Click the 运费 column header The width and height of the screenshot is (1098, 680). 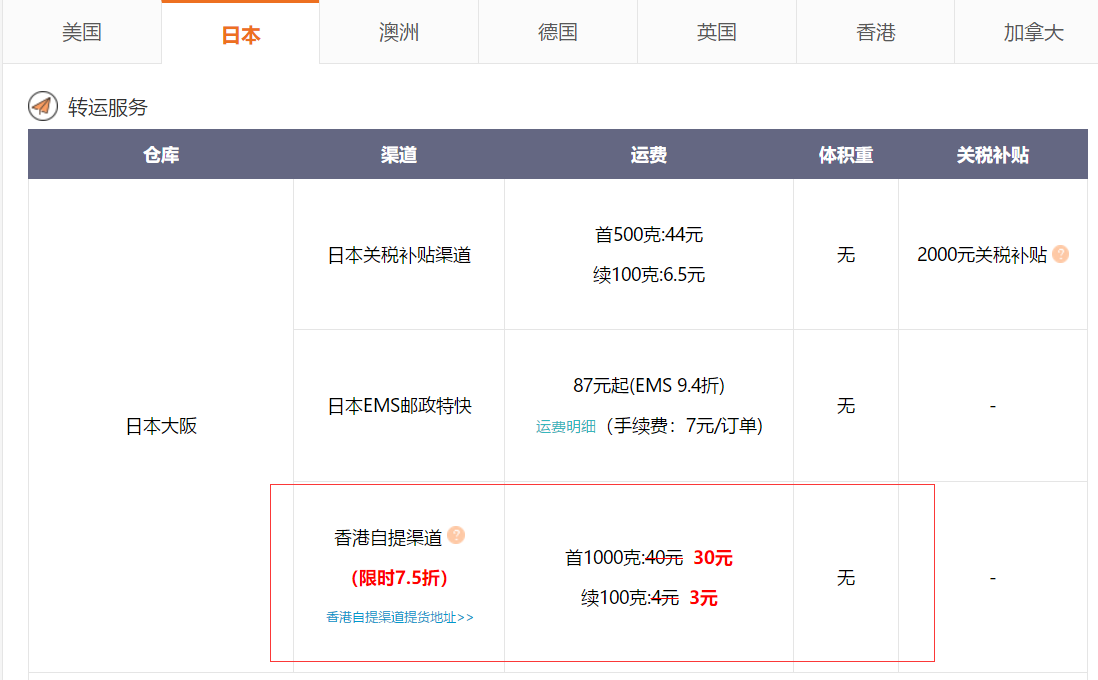[649, 155]
